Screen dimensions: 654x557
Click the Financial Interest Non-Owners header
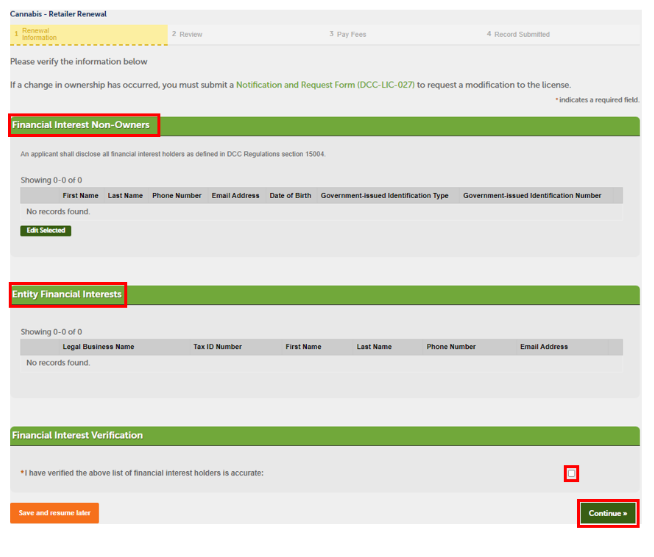pyautogui.click(x=82, y=126)
